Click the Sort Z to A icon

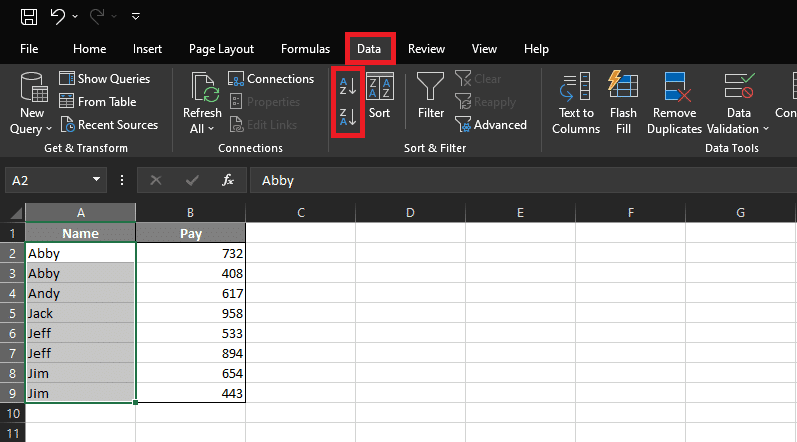point(346,119)
